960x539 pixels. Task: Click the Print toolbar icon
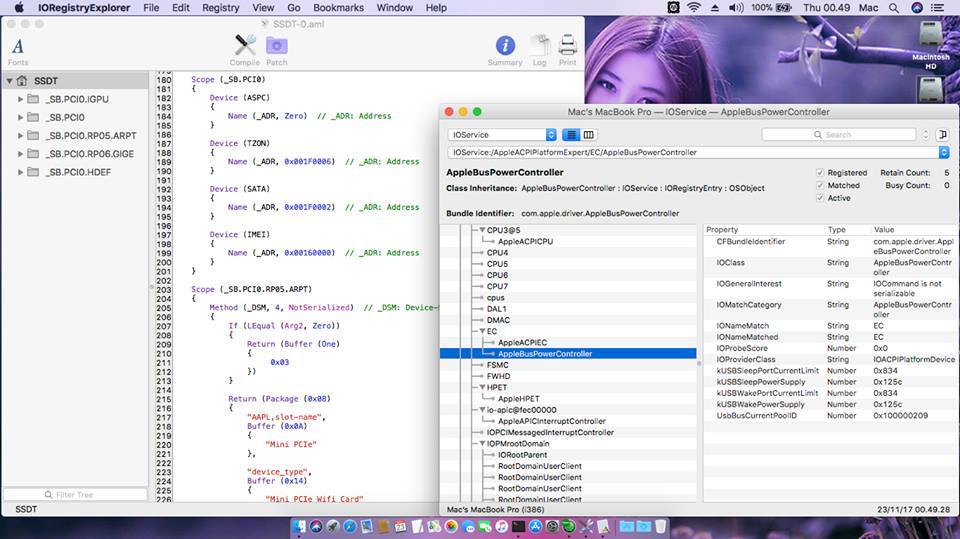pyautogui.click(x=568, y=45)
